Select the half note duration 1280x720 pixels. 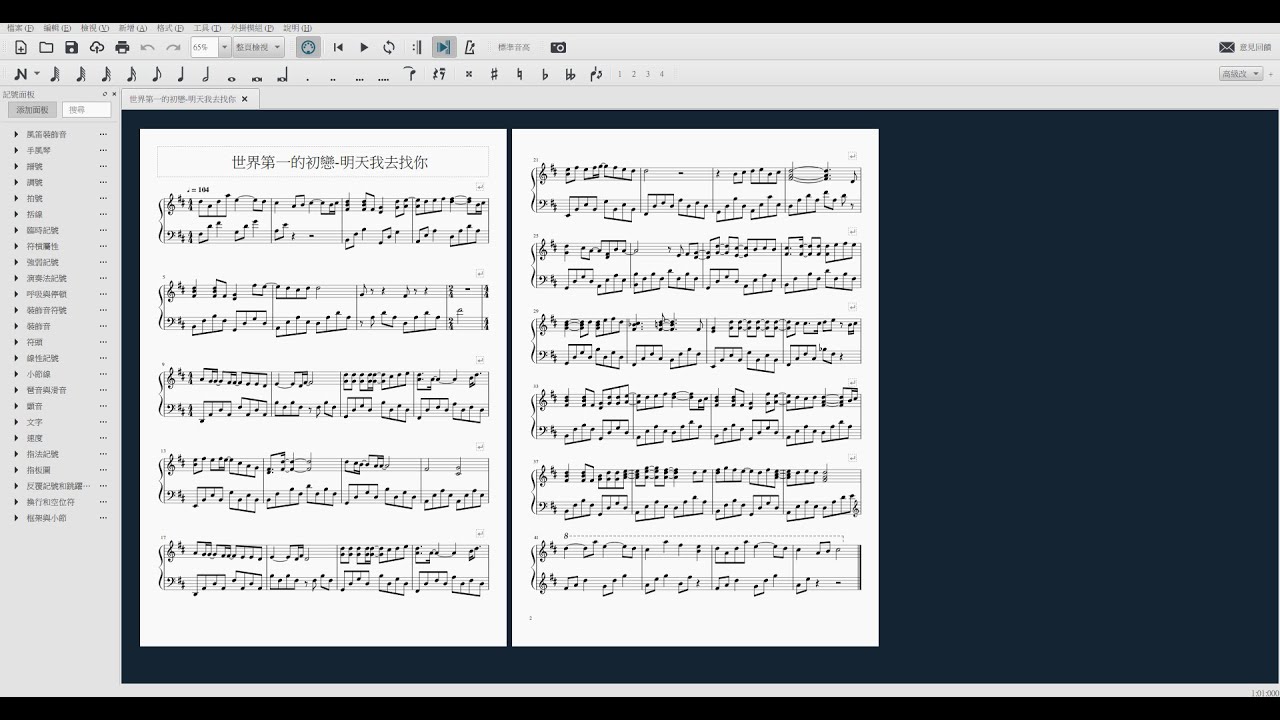206,74
